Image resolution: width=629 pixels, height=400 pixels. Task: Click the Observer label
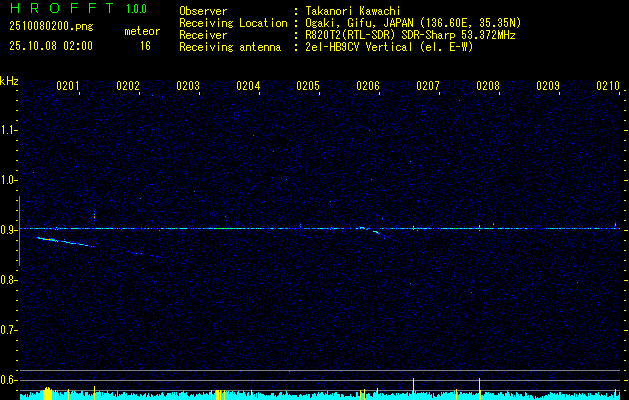203,11
